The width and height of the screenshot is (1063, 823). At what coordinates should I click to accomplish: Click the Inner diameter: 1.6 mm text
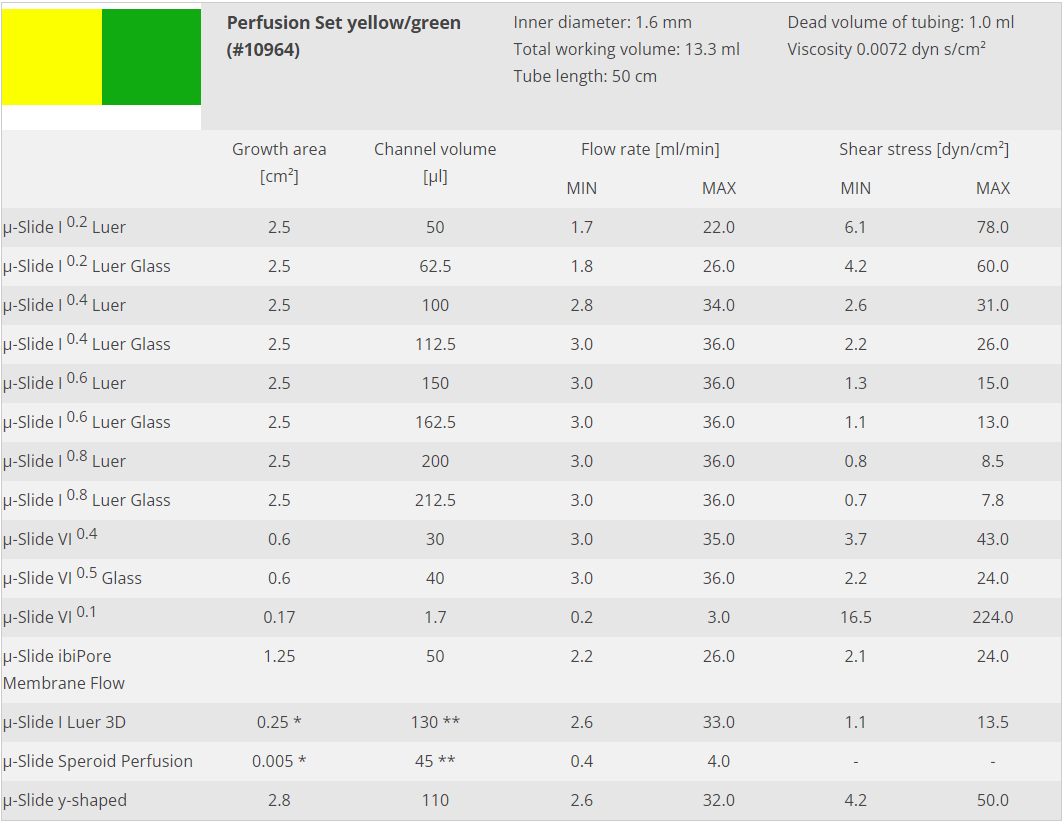coord(602,22)
